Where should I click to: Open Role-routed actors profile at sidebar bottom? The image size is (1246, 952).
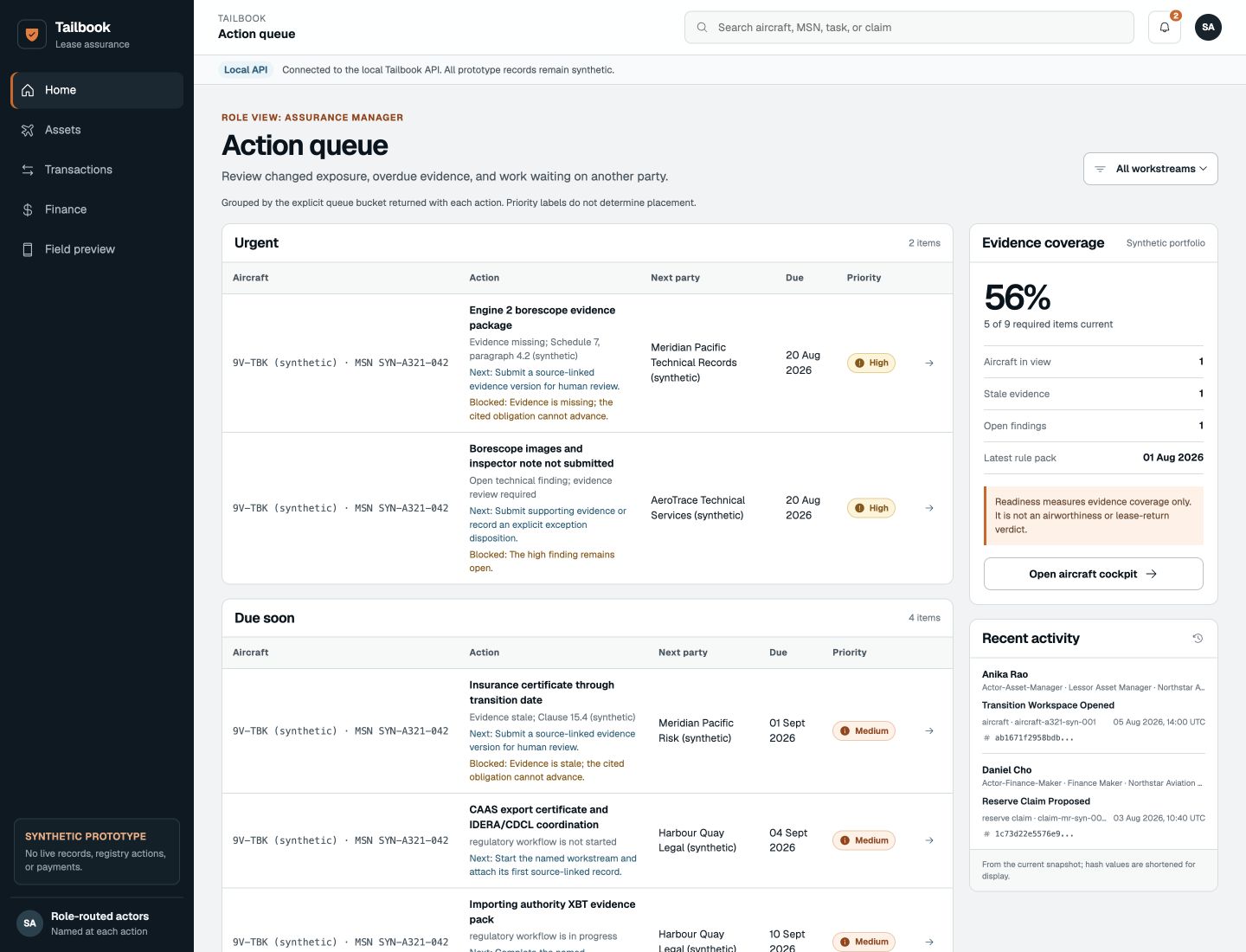click(x=97, y=923)
